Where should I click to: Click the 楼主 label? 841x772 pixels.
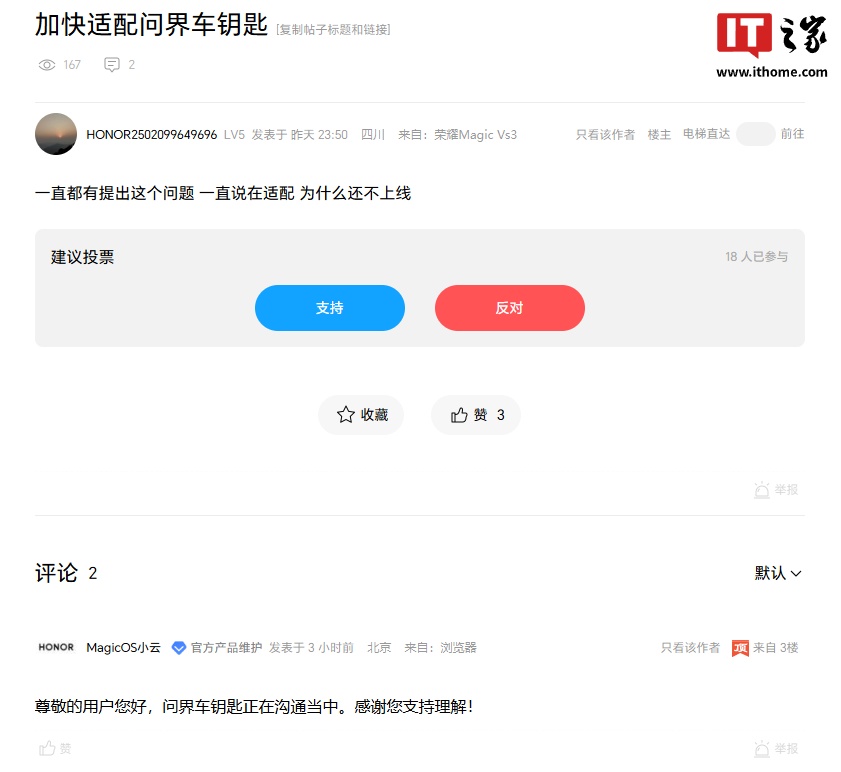659,135
